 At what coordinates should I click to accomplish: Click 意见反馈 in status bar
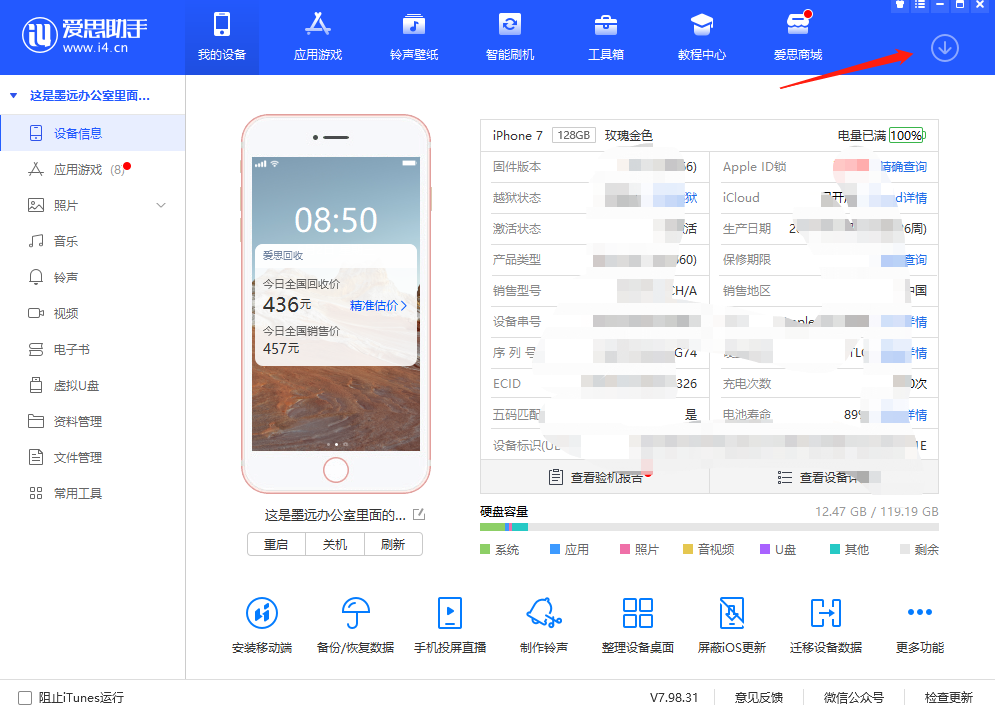758,697
